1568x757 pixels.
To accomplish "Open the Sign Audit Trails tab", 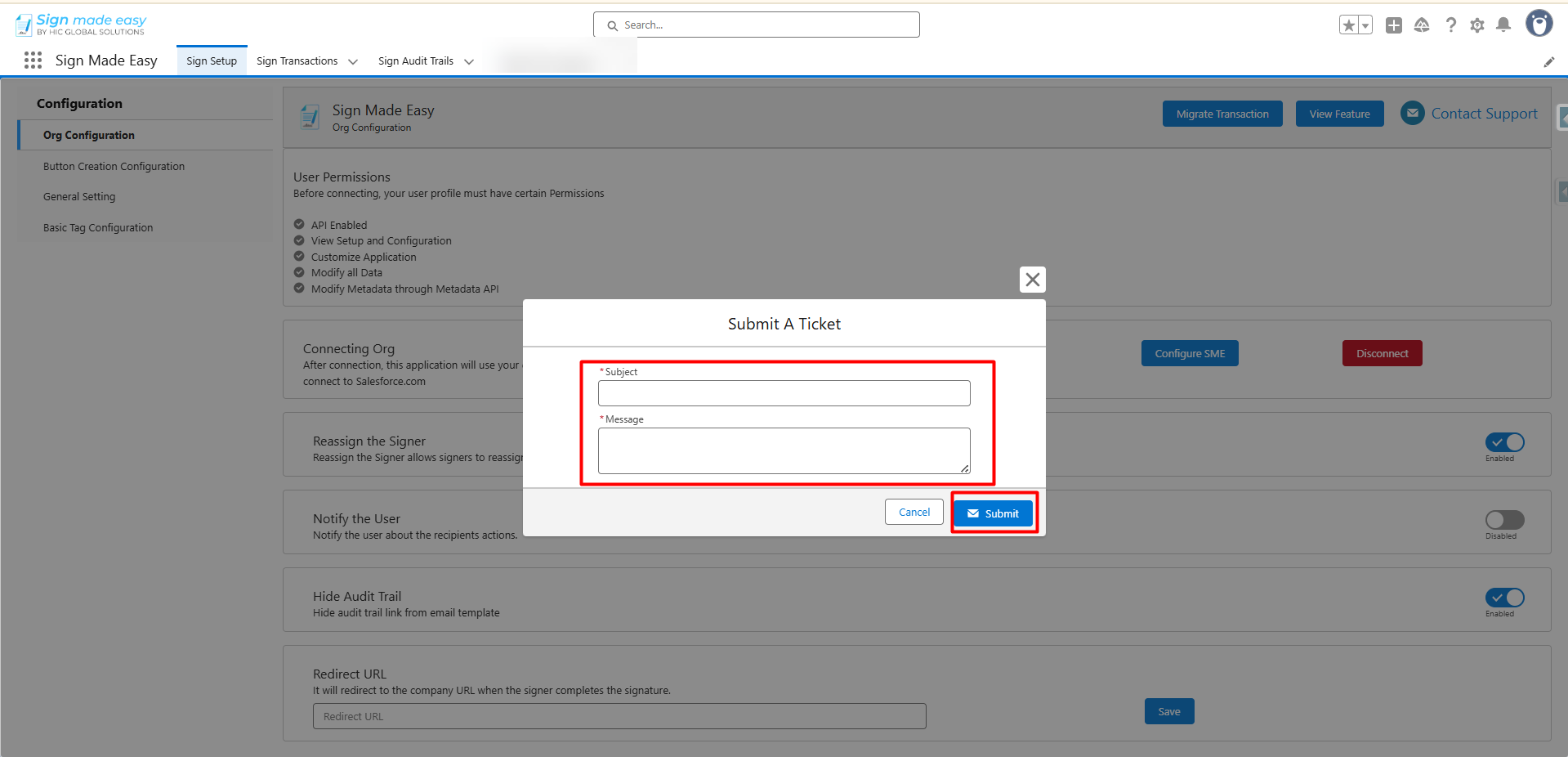I will 416,61.
